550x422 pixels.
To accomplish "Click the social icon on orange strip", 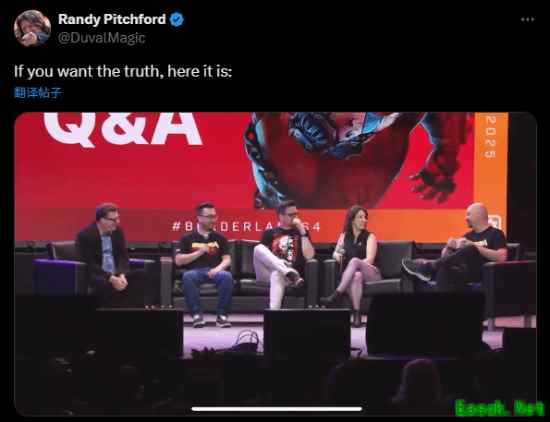I will 496,222.
